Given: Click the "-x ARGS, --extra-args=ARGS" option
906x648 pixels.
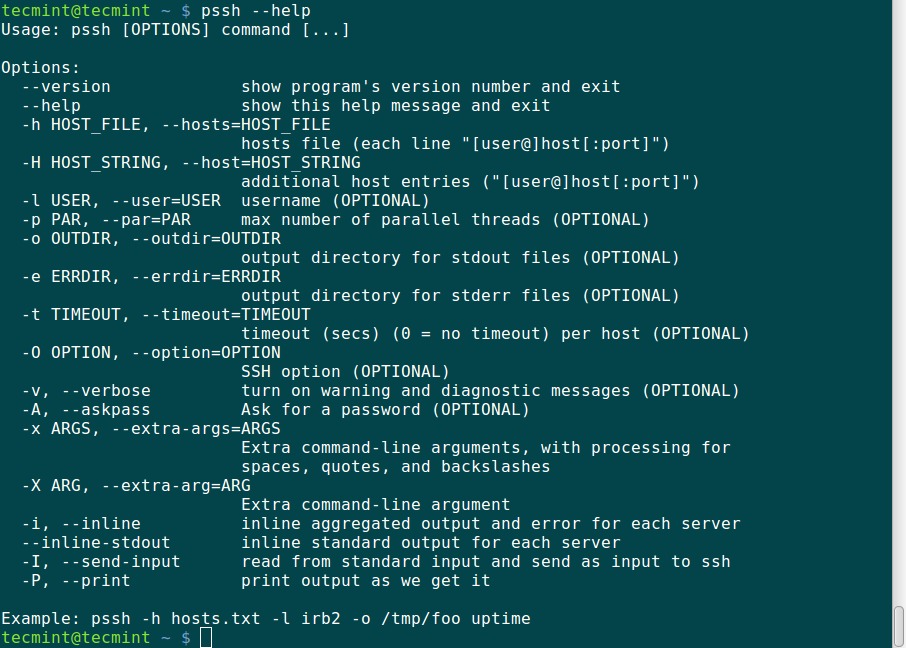Looking at the screenshot, I should (x=143, y=429).
